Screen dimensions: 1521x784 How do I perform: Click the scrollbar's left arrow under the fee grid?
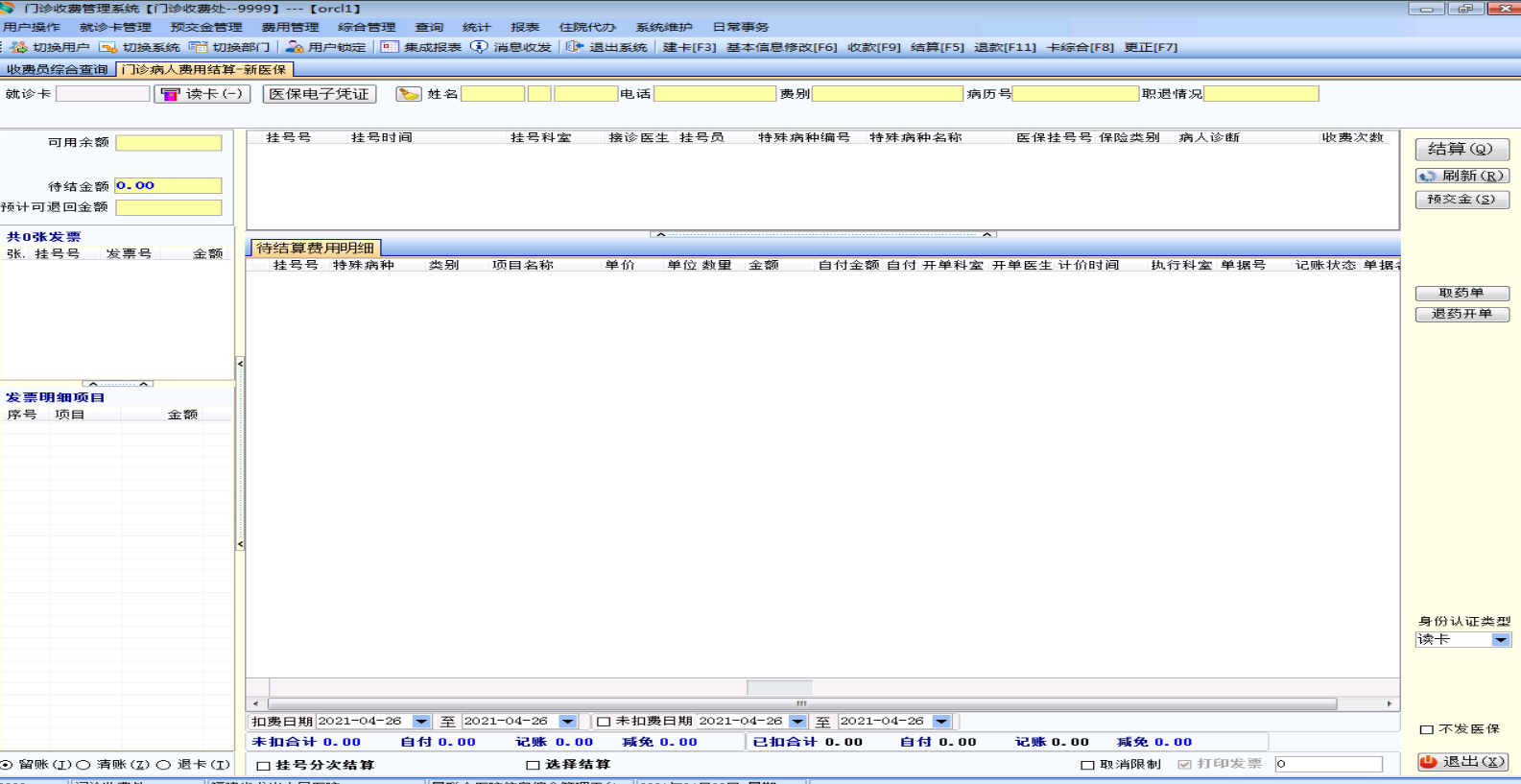pos(254,704)
